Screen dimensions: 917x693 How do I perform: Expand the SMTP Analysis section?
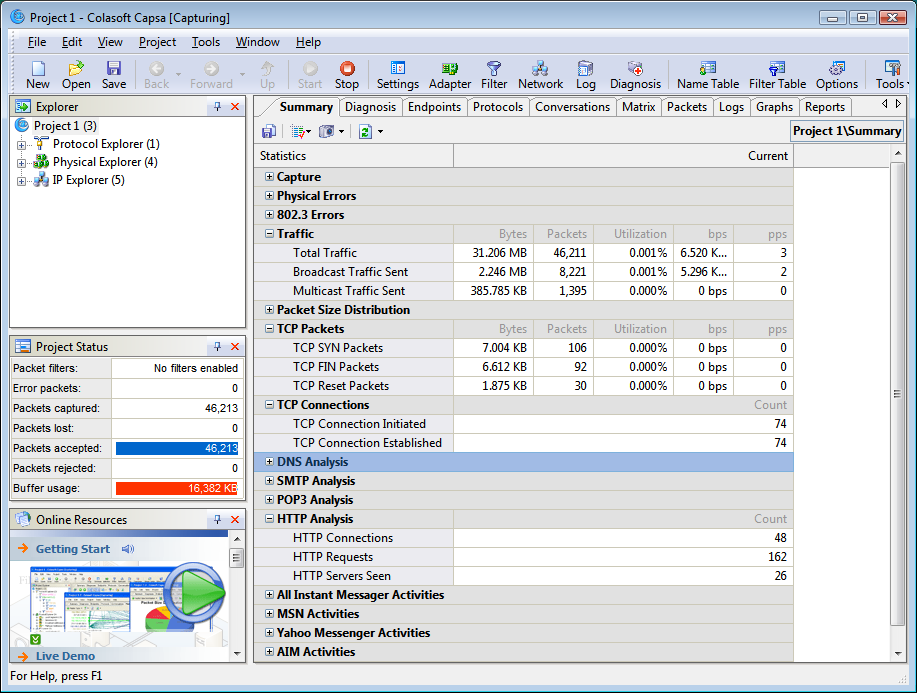(x=269, y=481)
